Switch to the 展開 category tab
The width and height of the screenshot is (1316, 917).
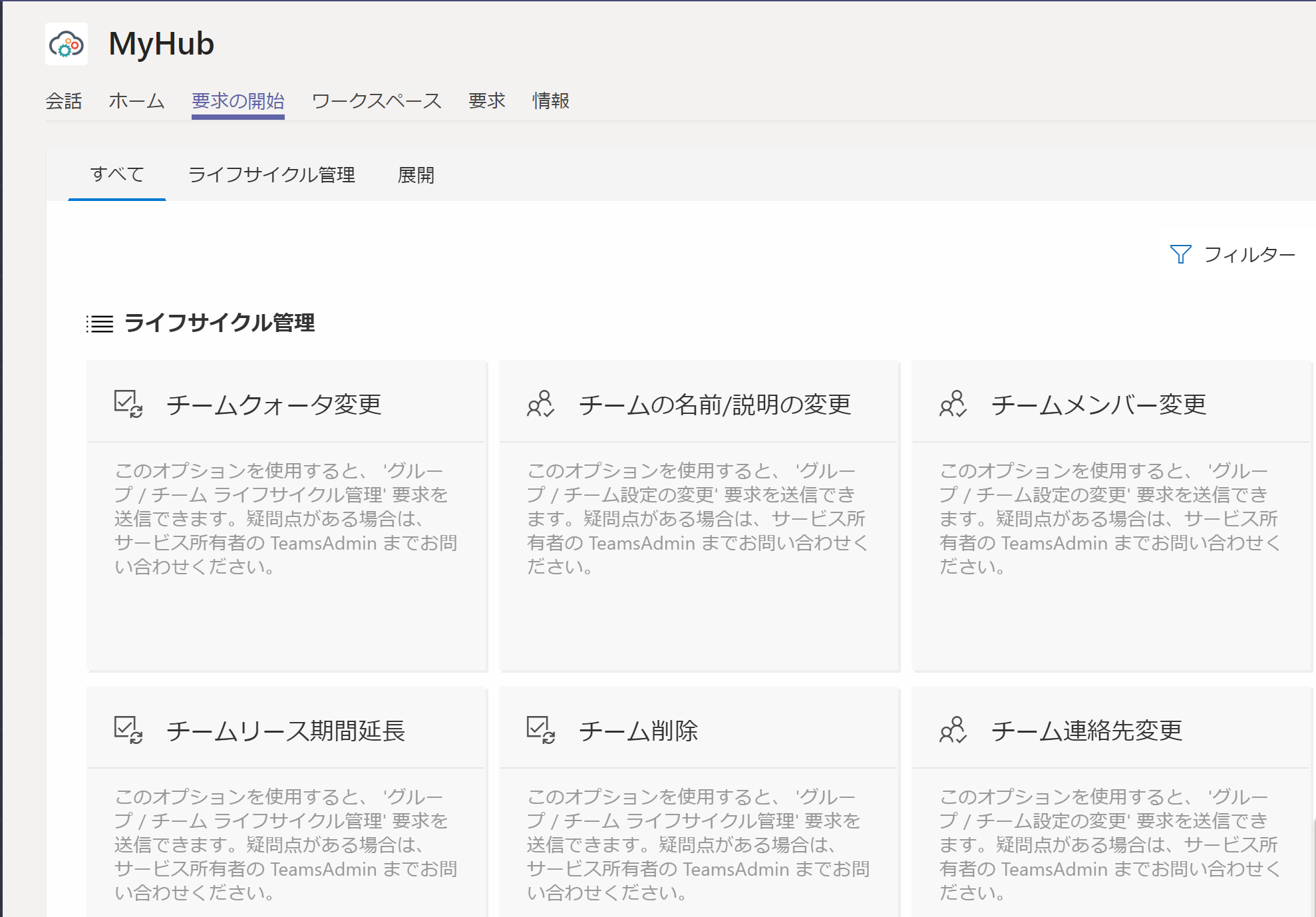(416, 175)
